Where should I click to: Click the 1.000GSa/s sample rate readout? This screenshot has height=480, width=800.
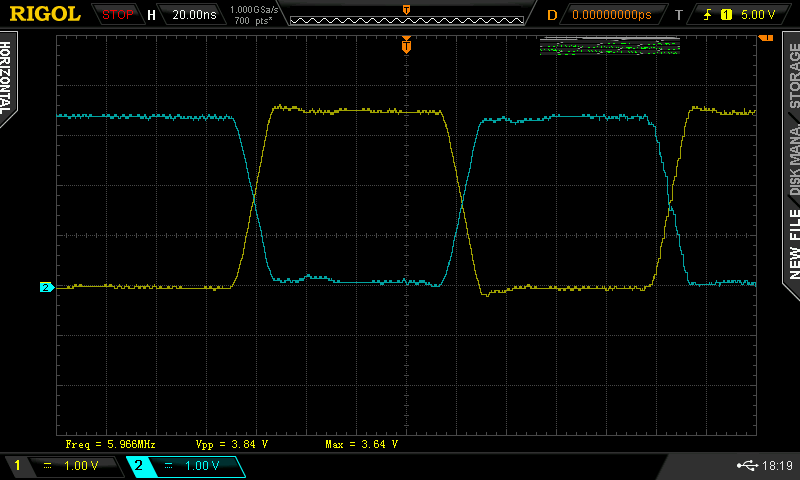point(254,10)
